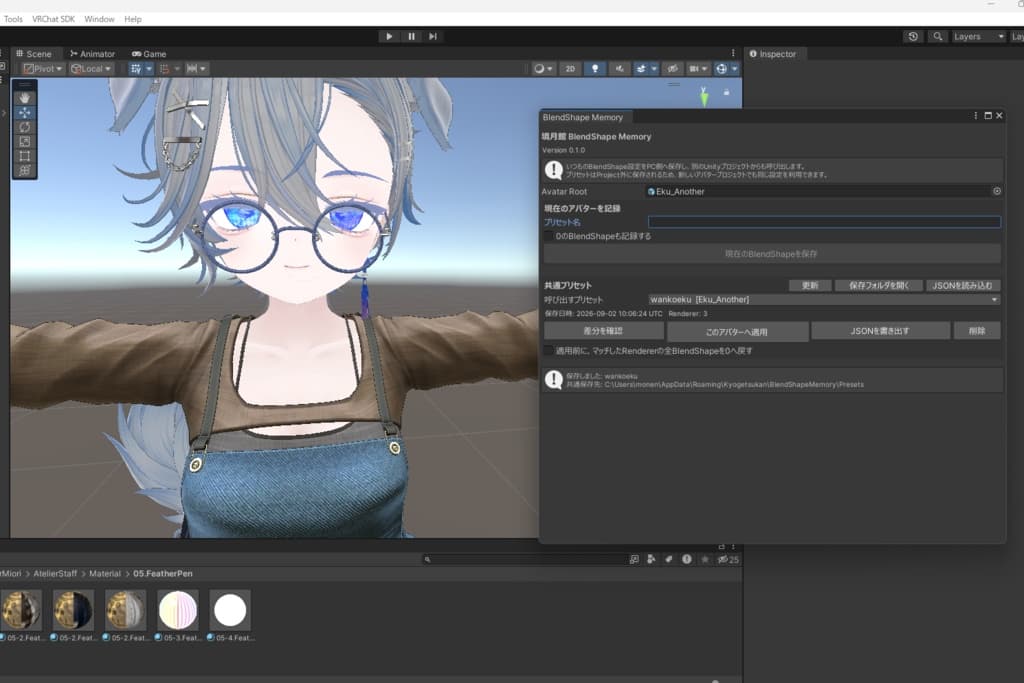Pause the editor playback
The height and width of the screenshot is (683, 1024).
[x=411, y=37]
